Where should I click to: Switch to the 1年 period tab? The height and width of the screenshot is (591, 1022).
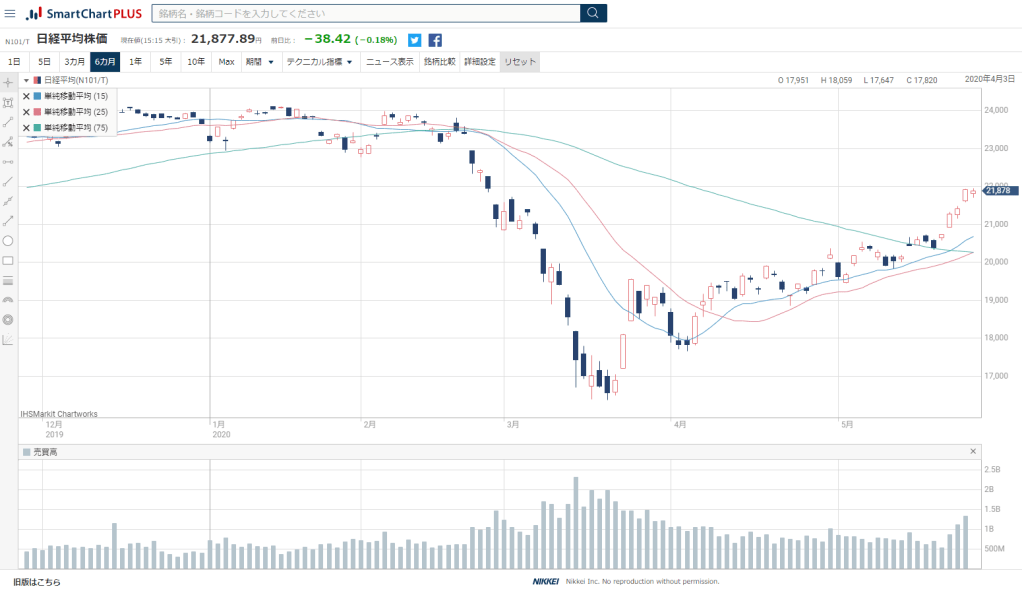(x=136, y=62)
